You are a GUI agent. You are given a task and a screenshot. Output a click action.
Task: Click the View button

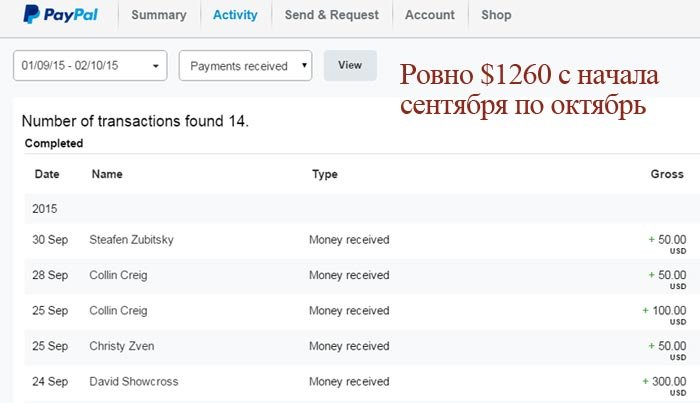click(350, 65)
